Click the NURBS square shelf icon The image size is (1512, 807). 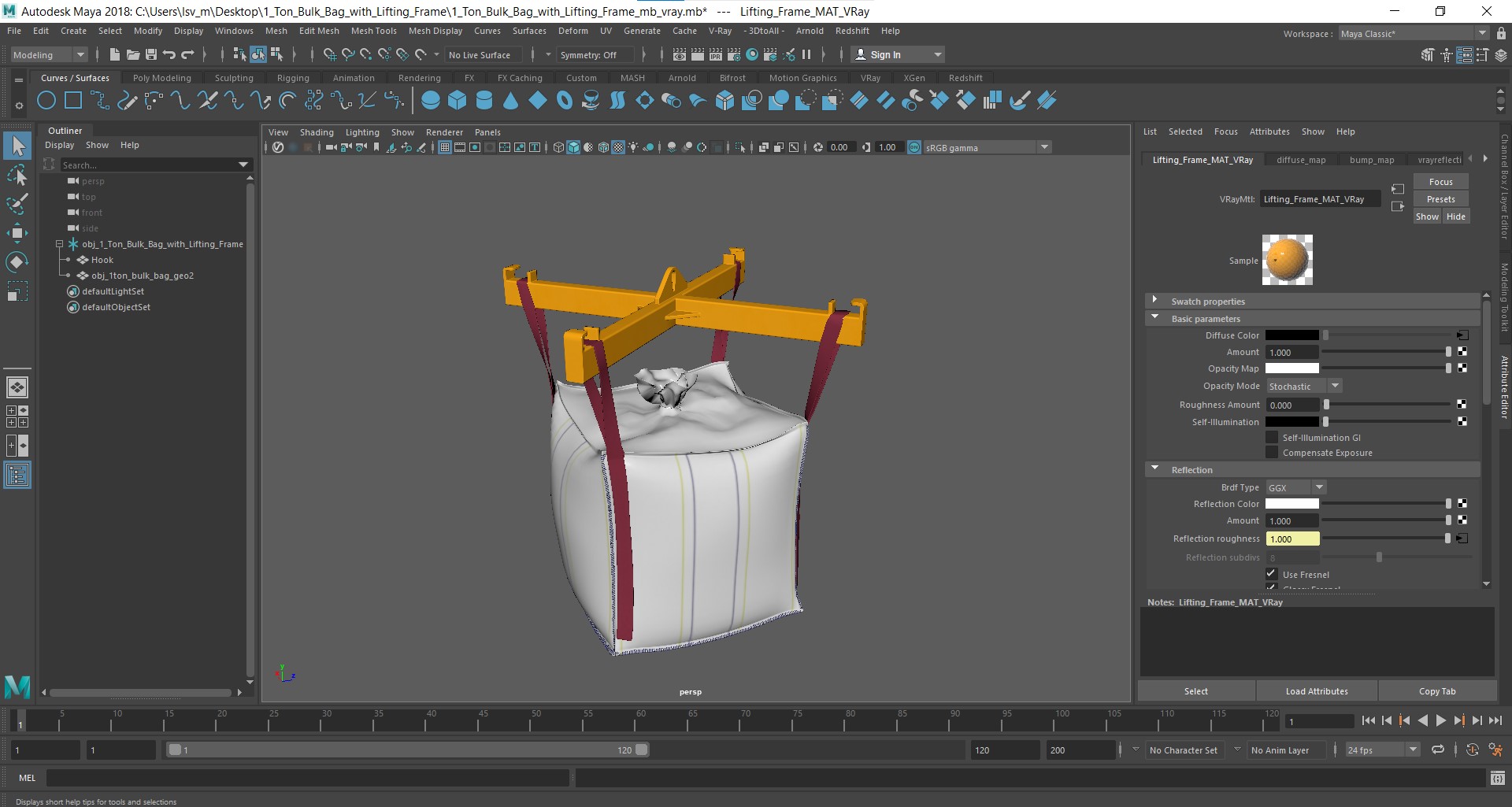tap(73, 101)
